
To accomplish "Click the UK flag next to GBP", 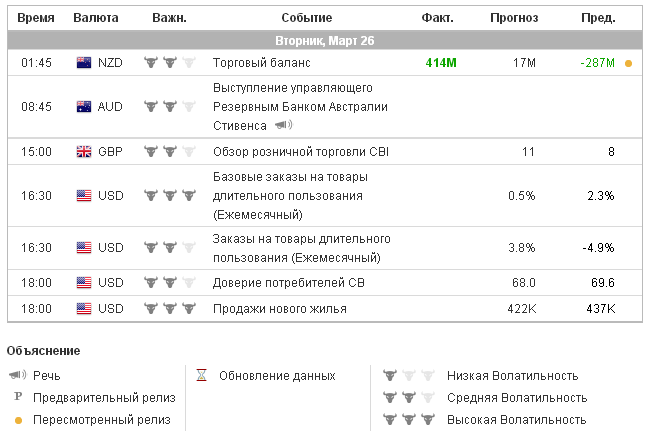I will pos(84,152).
